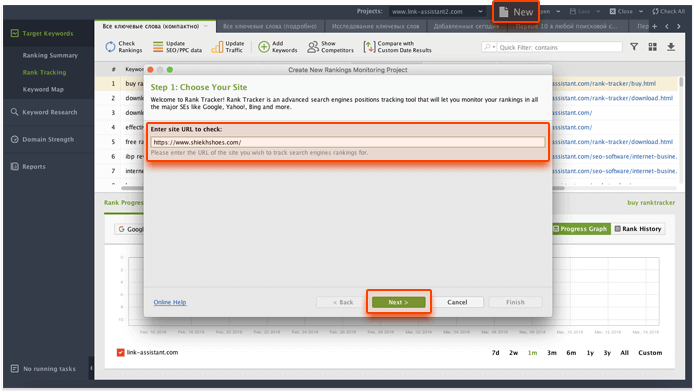Click the Target Keywords sidebar icon
This screenshot has height=392, width=694.
(15, 33)
